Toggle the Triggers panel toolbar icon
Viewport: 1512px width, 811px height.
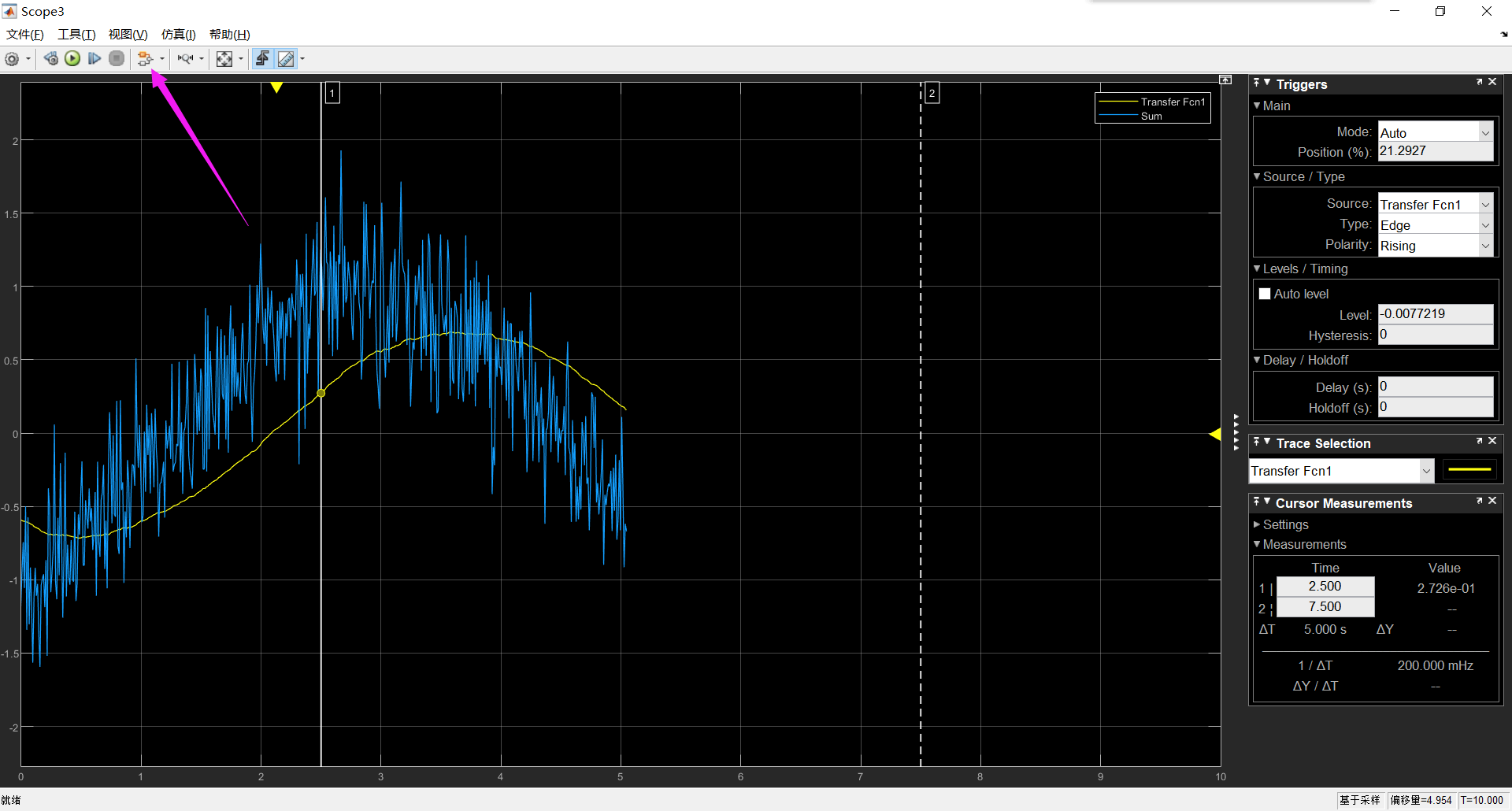click(262, 59)
